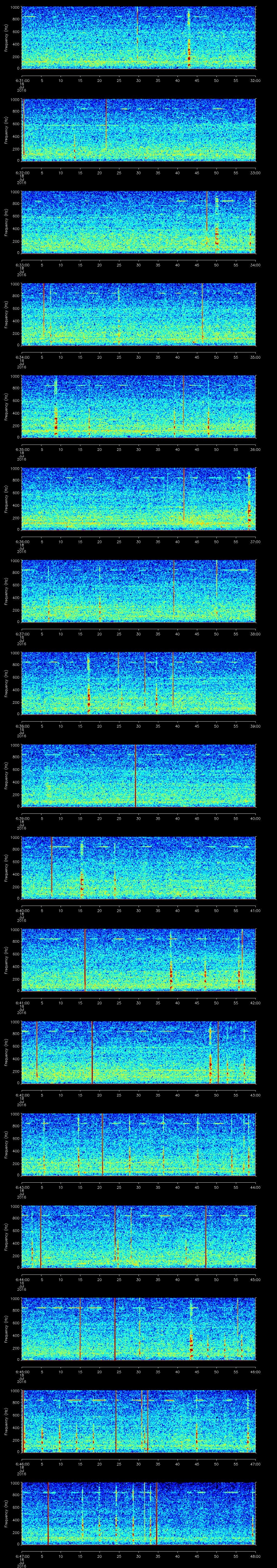Image resolution: width=277 pixels, height=1568 pixels.
Task: Select the spectrogram plot beginning at 6:42:00
Action: [138, 1052]
